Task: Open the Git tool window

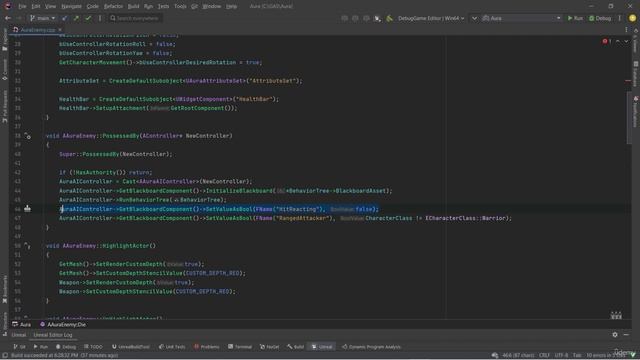Action: [x=19, y=347]
